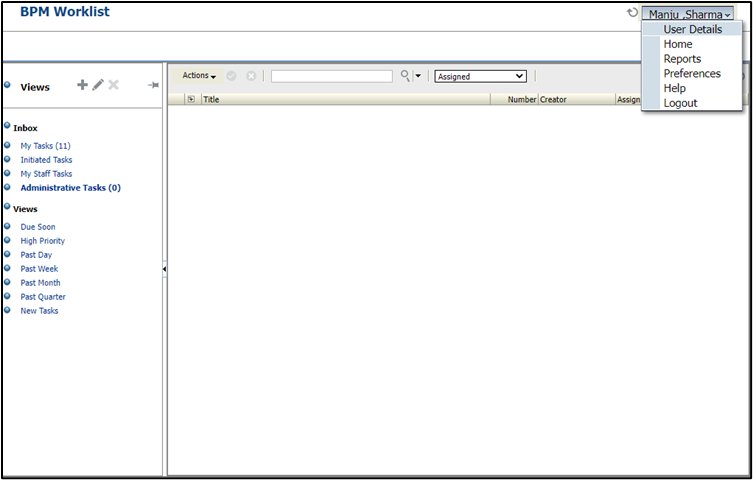Choose User Details from user menu
The width and height of the screenshot is (753, 480).
point(692,29)
